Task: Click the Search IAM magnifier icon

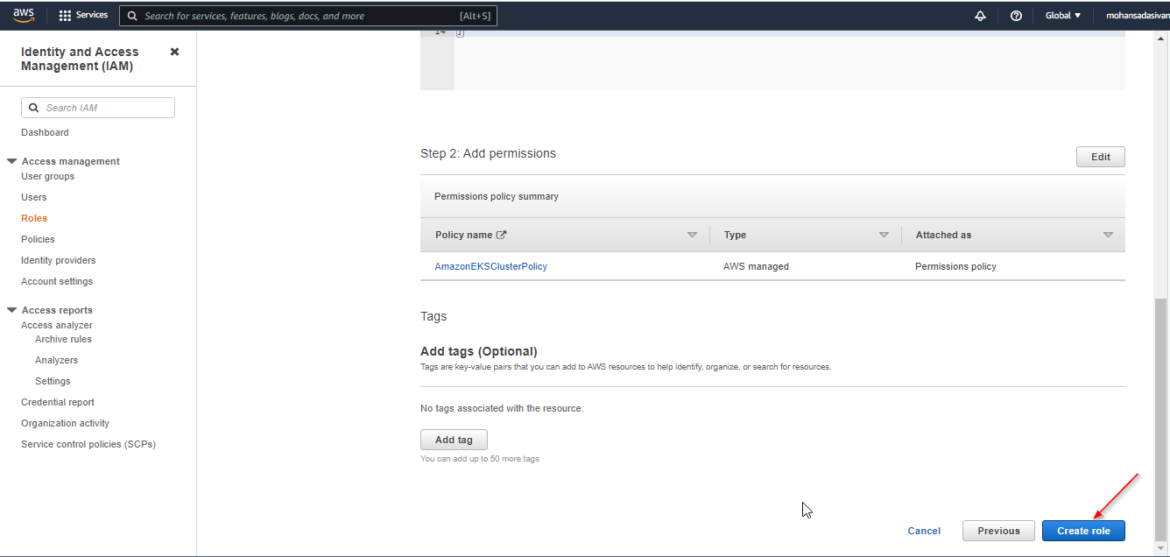Action: [x=34, y=108]
